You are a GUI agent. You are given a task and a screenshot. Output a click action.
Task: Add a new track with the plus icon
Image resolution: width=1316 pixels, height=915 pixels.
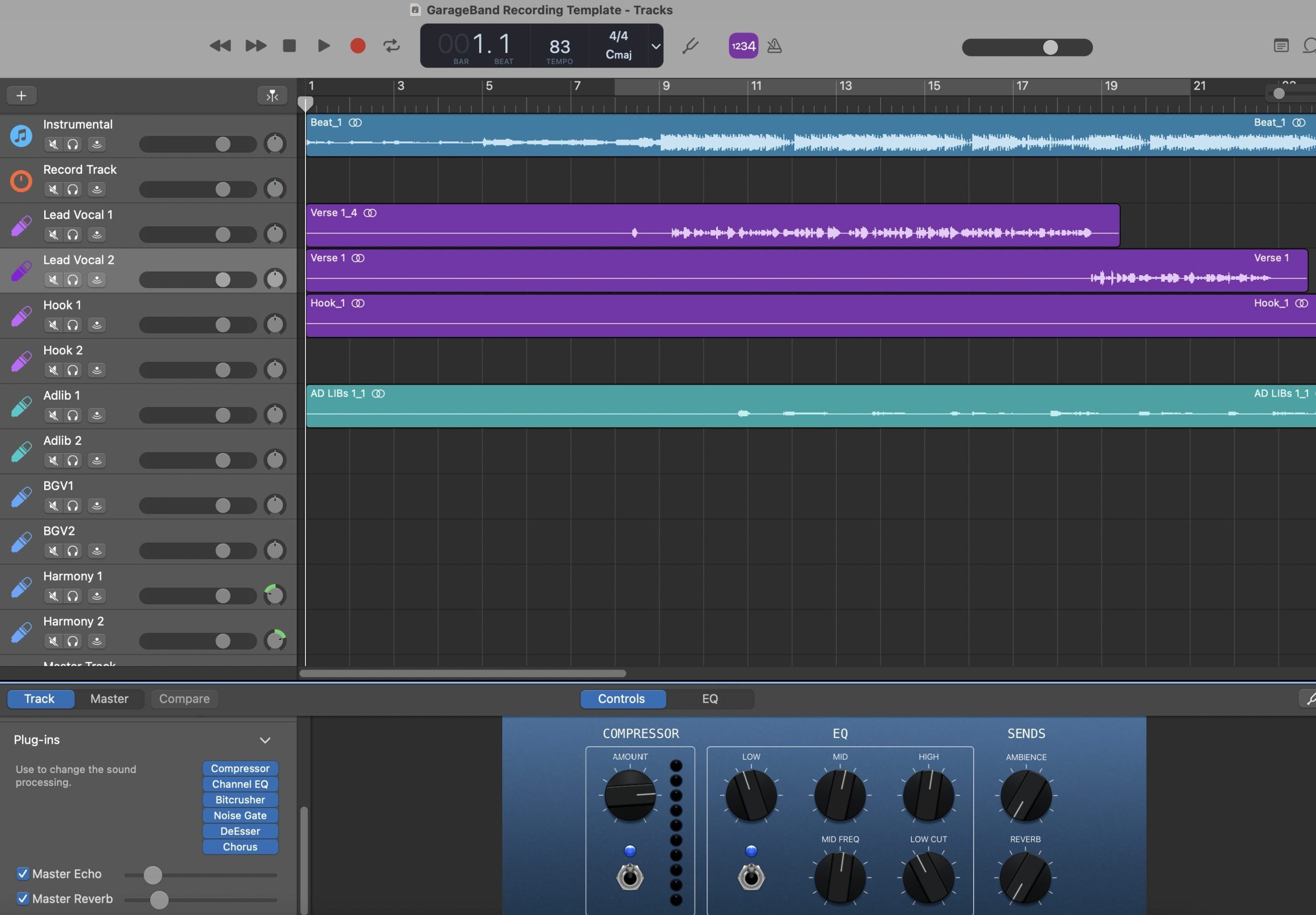21,95
